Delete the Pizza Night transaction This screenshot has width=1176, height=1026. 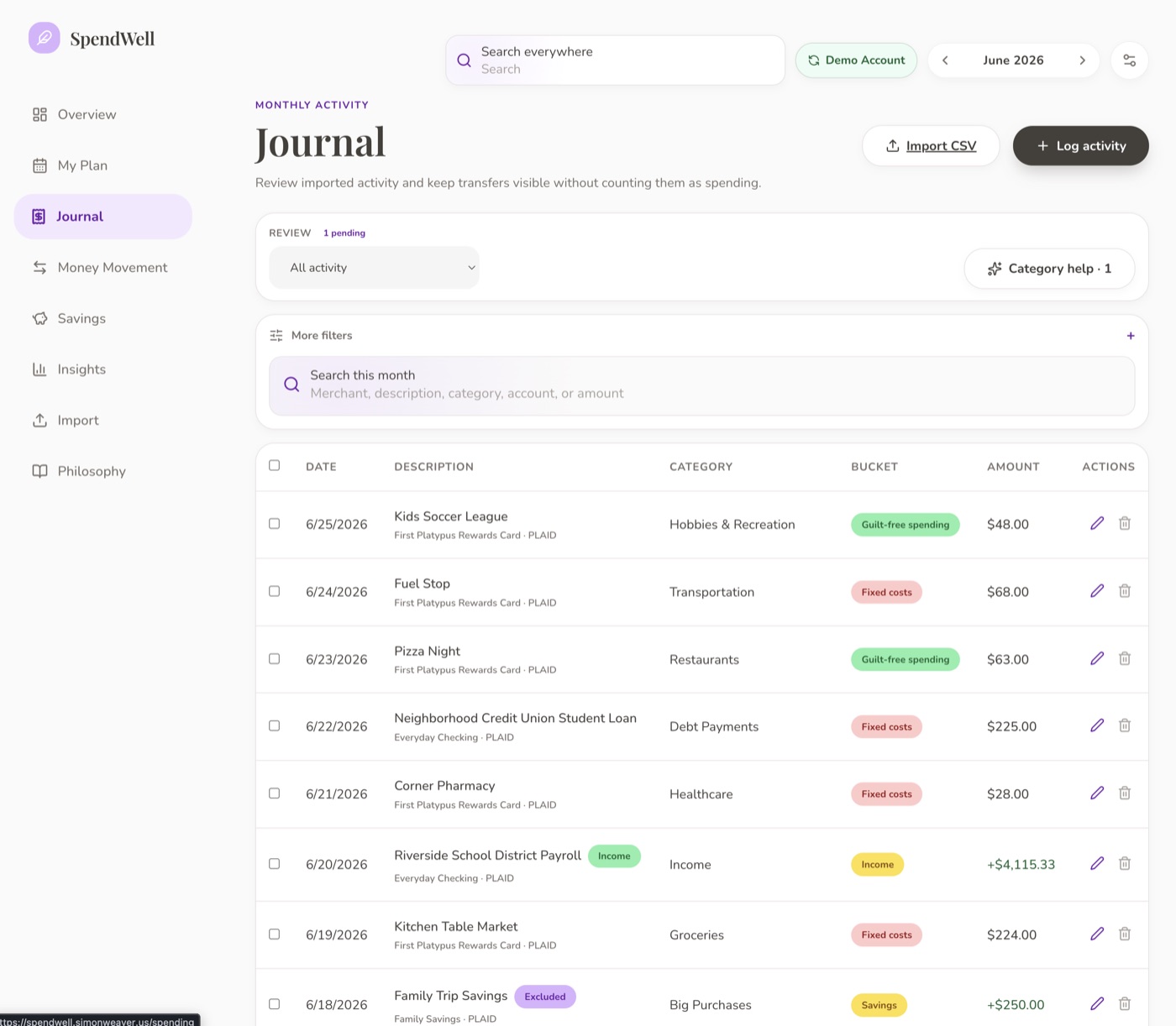click(1125, 659)
